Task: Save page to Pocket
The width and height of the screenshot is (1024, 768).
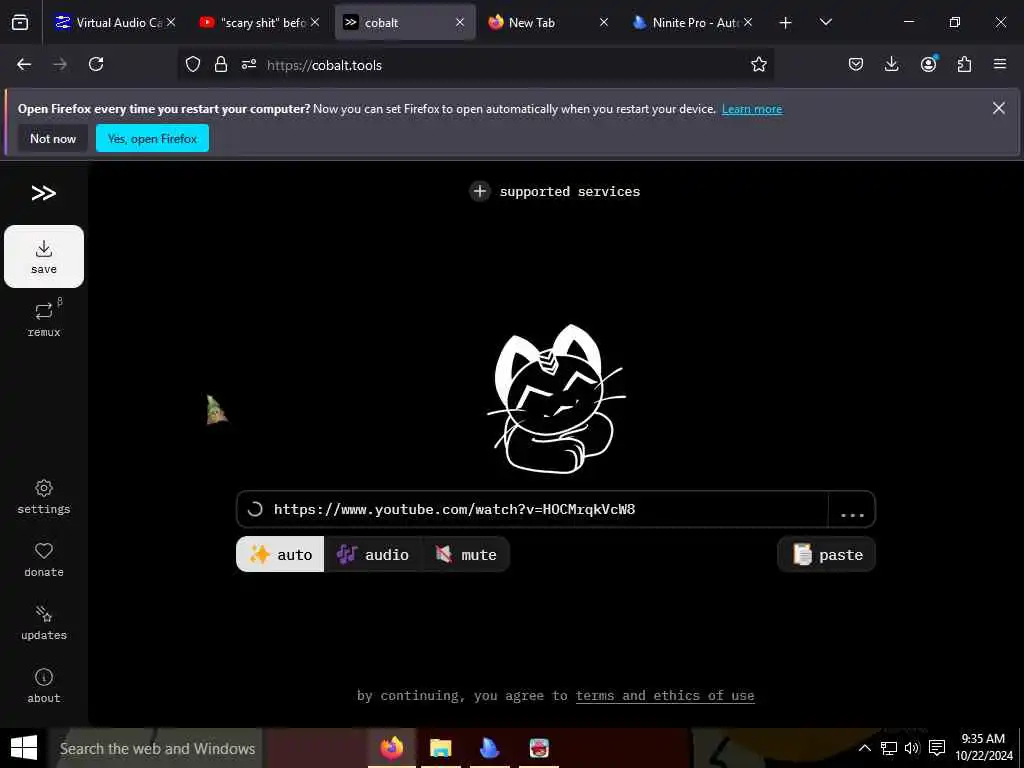Action: [856, 64]
